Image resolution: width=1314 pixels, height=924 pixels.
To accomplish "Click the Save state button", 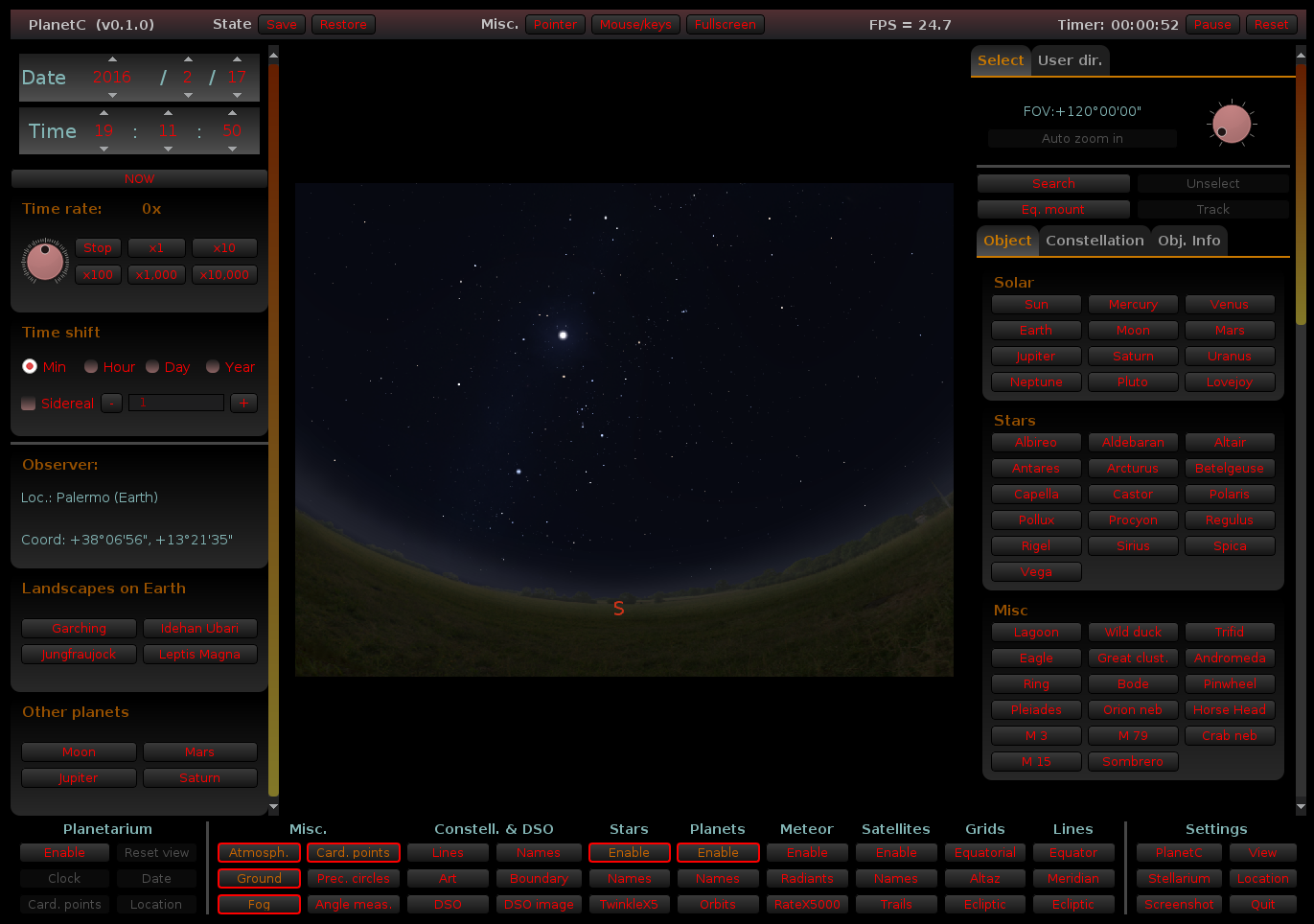I will [x=282, y=25].
